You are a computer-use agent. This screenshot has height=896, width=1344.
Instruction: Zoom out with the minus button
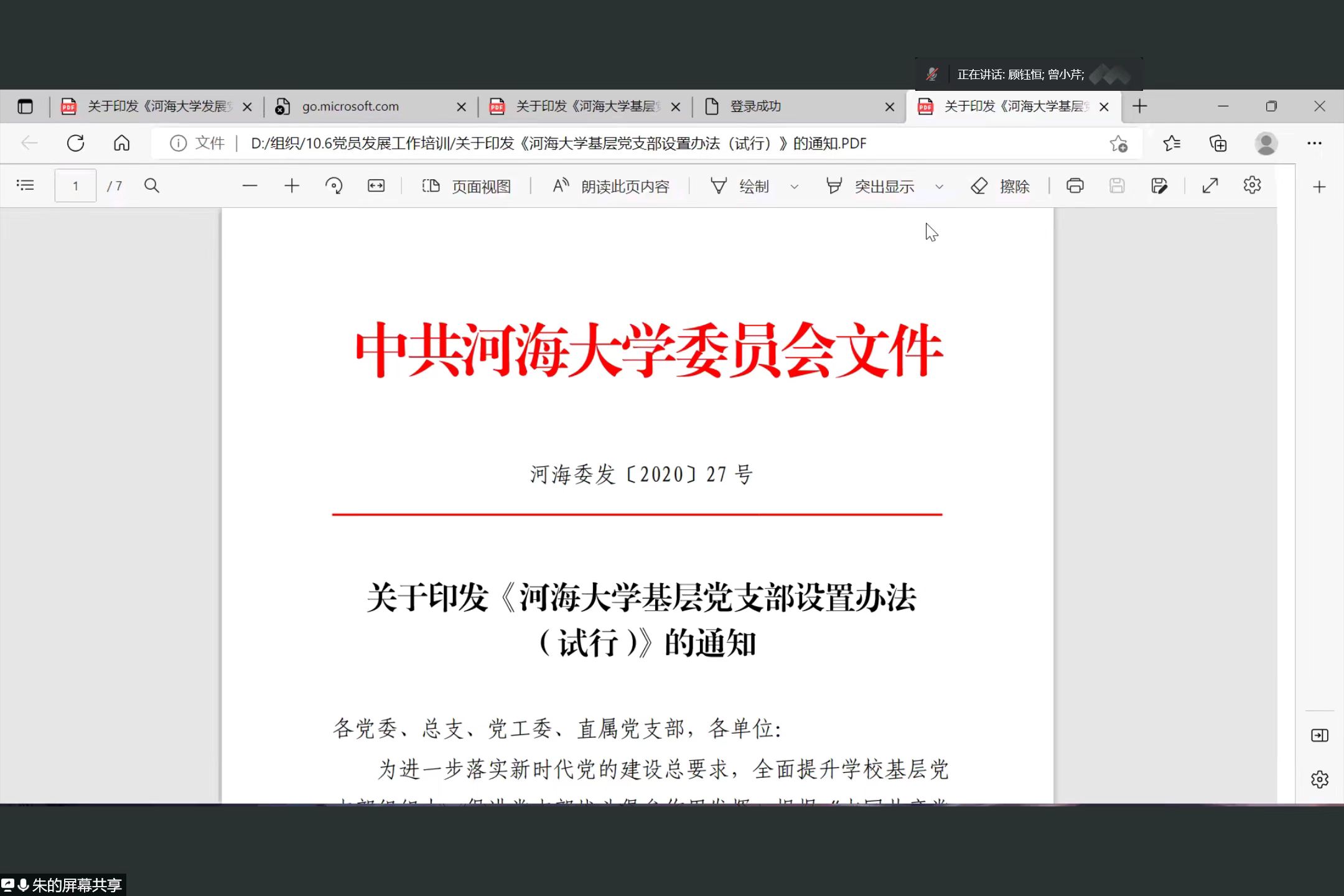[x=250, y=185]
